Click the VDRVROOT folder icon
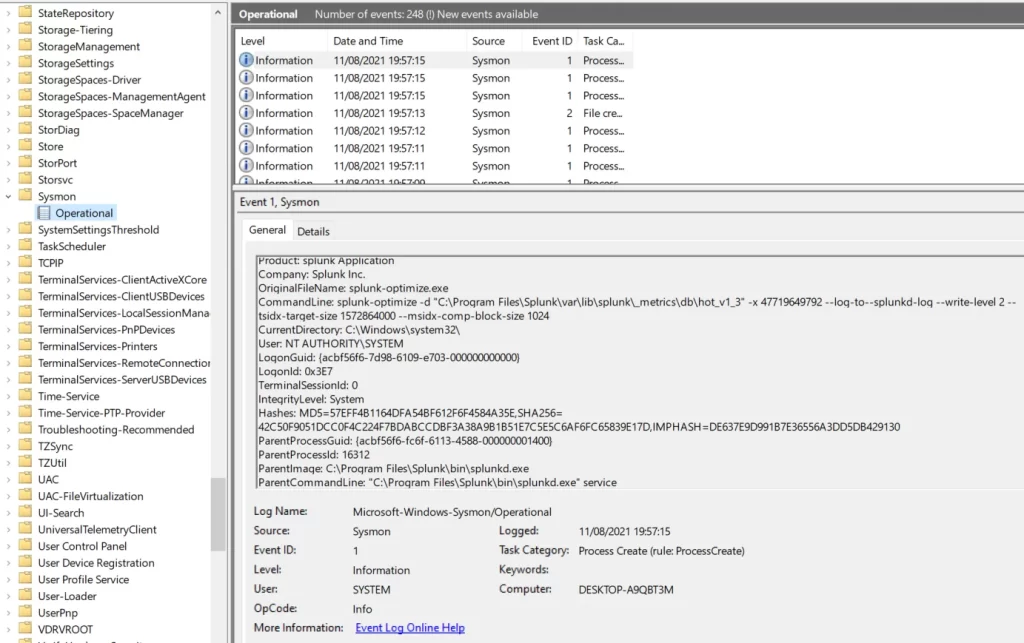This screenshot has height=643, width=1024. point(25,628)
